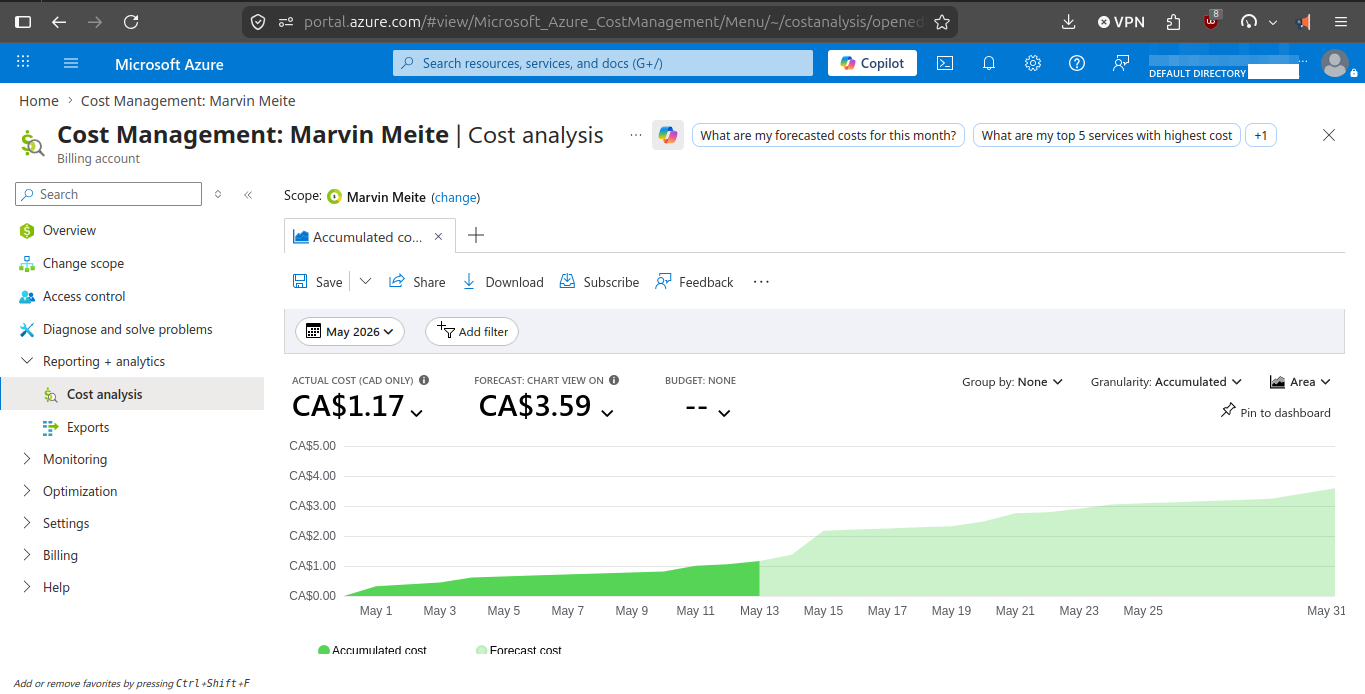Click the Microsoft Azure logo text
The width and height of the screenshot is (1365, 694).
click(169, 64)
